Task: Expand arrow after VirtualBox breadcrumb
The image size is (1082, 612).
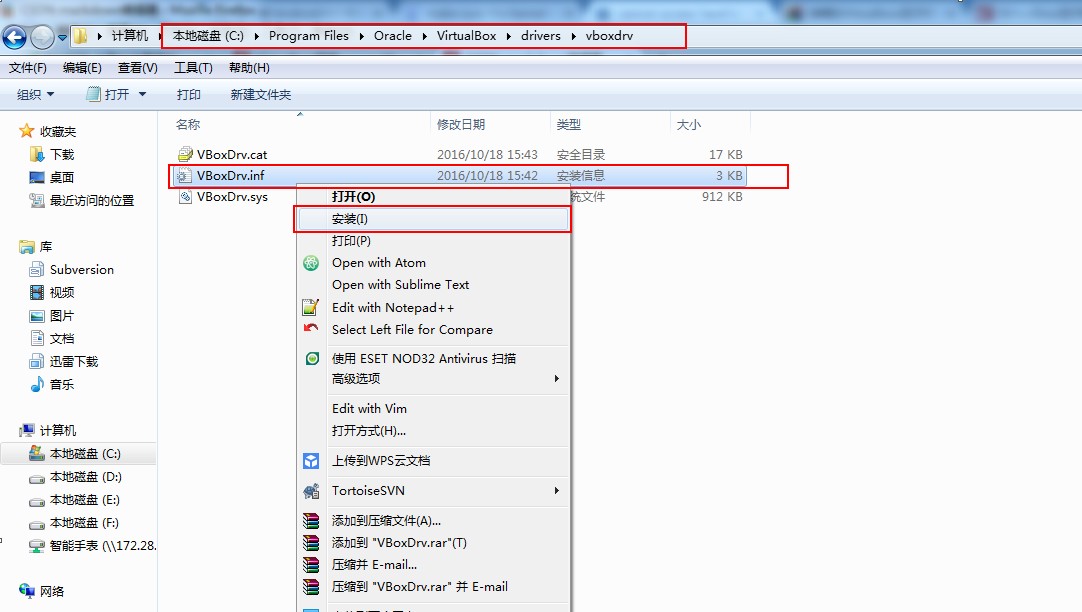Action: click(509, 36)
